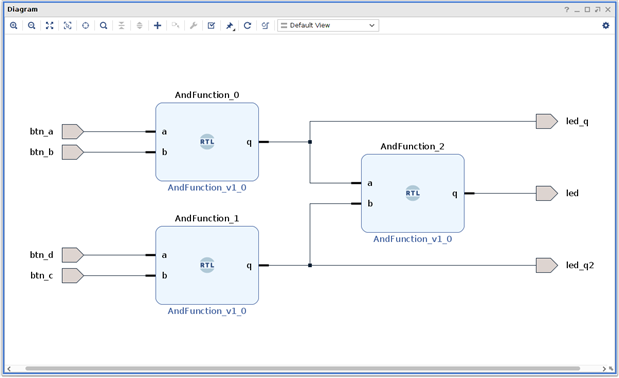
Task: Float the Diagram window
Action: [598, 9]
